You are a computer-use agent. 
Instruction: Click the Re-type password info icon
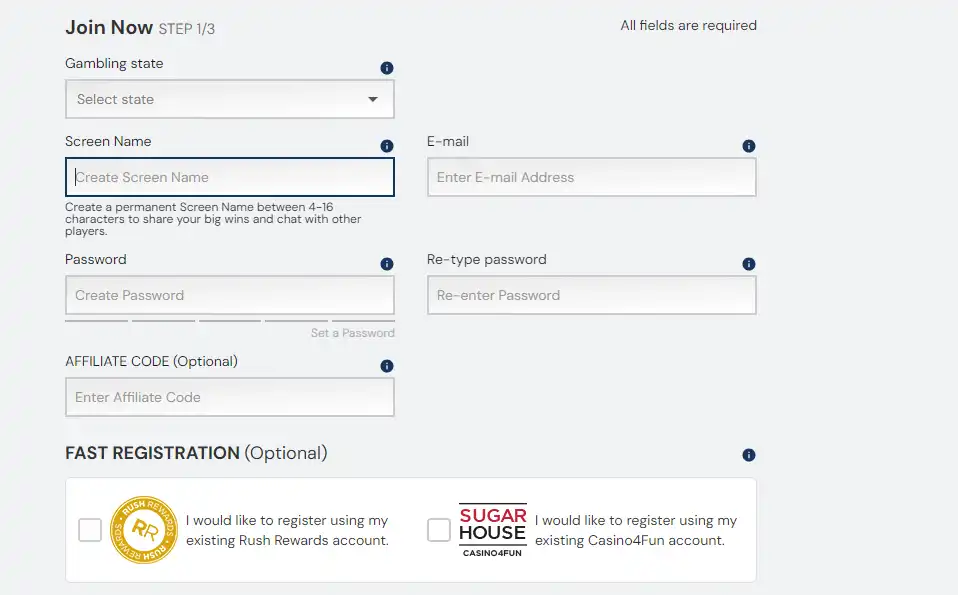coord(749,264)
